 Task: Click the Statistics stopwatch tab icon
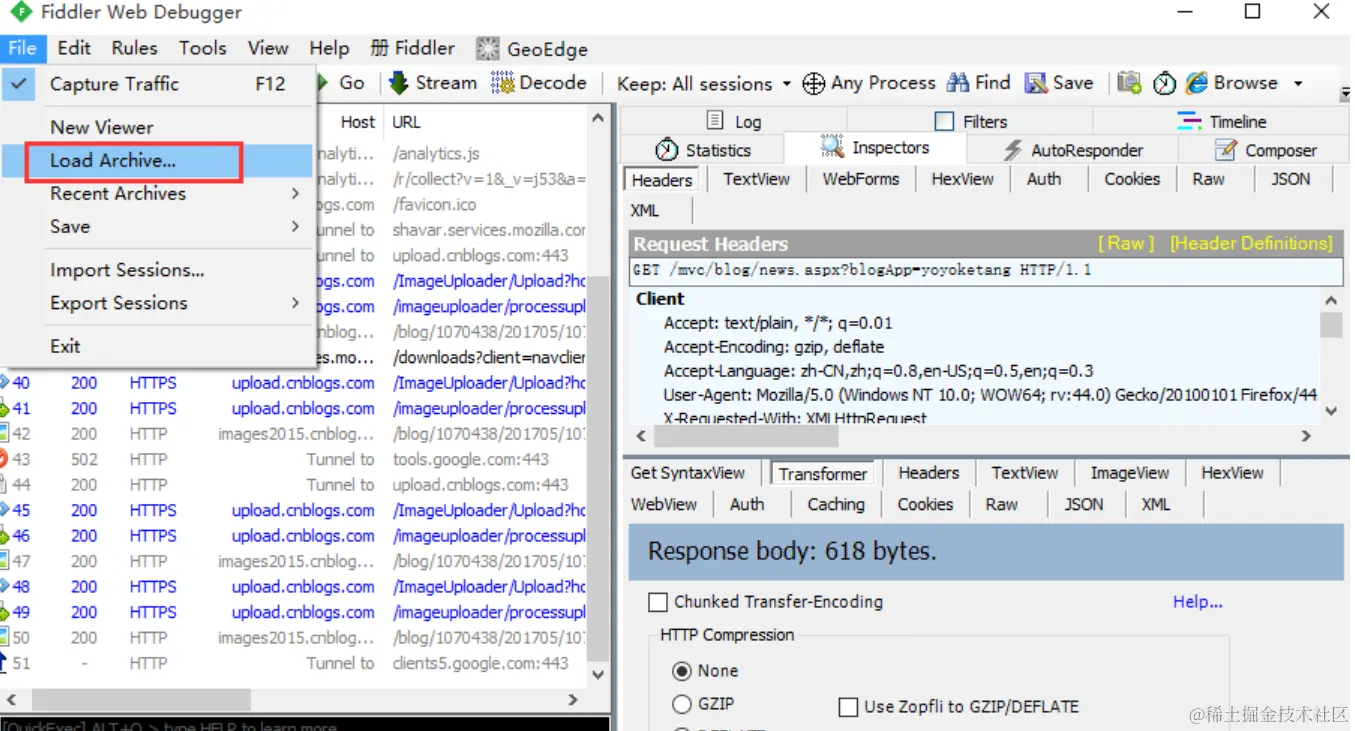(667, 150)
